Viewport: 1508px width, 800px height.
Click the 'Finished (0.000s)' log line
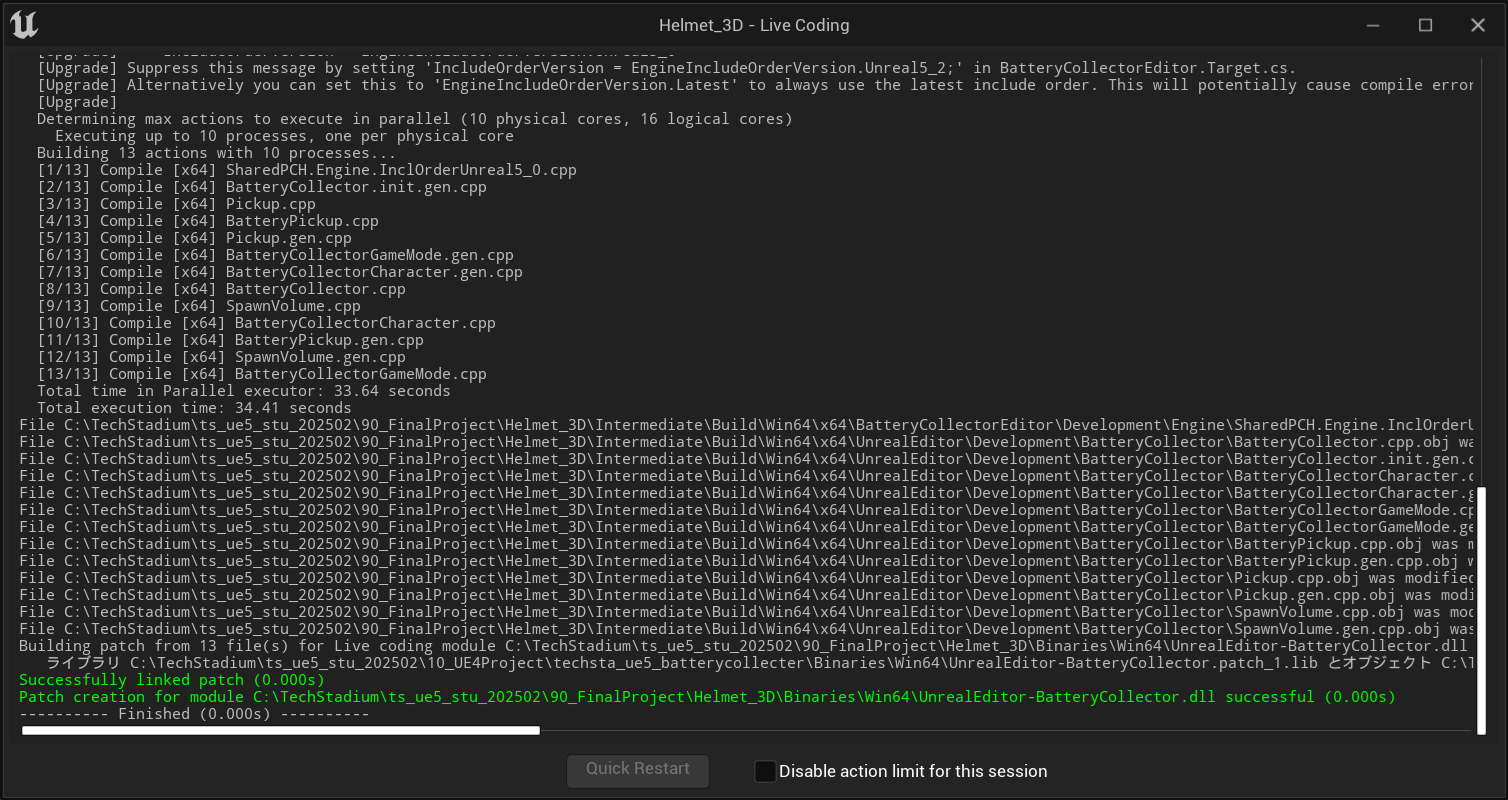[x=194, y=714]
